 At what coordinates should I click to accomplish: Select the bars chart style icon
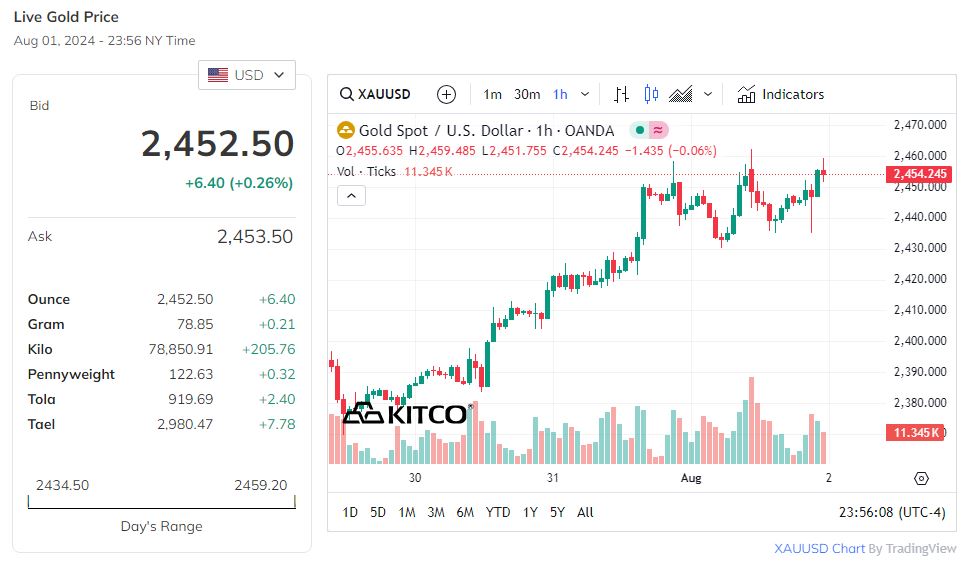[621, 95]
